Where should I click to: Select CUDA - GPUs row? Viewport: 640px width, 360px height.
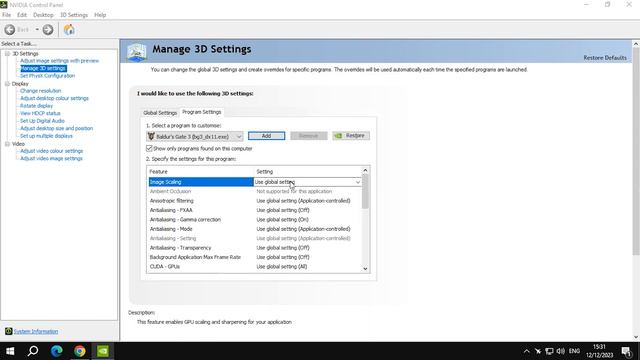255,267
